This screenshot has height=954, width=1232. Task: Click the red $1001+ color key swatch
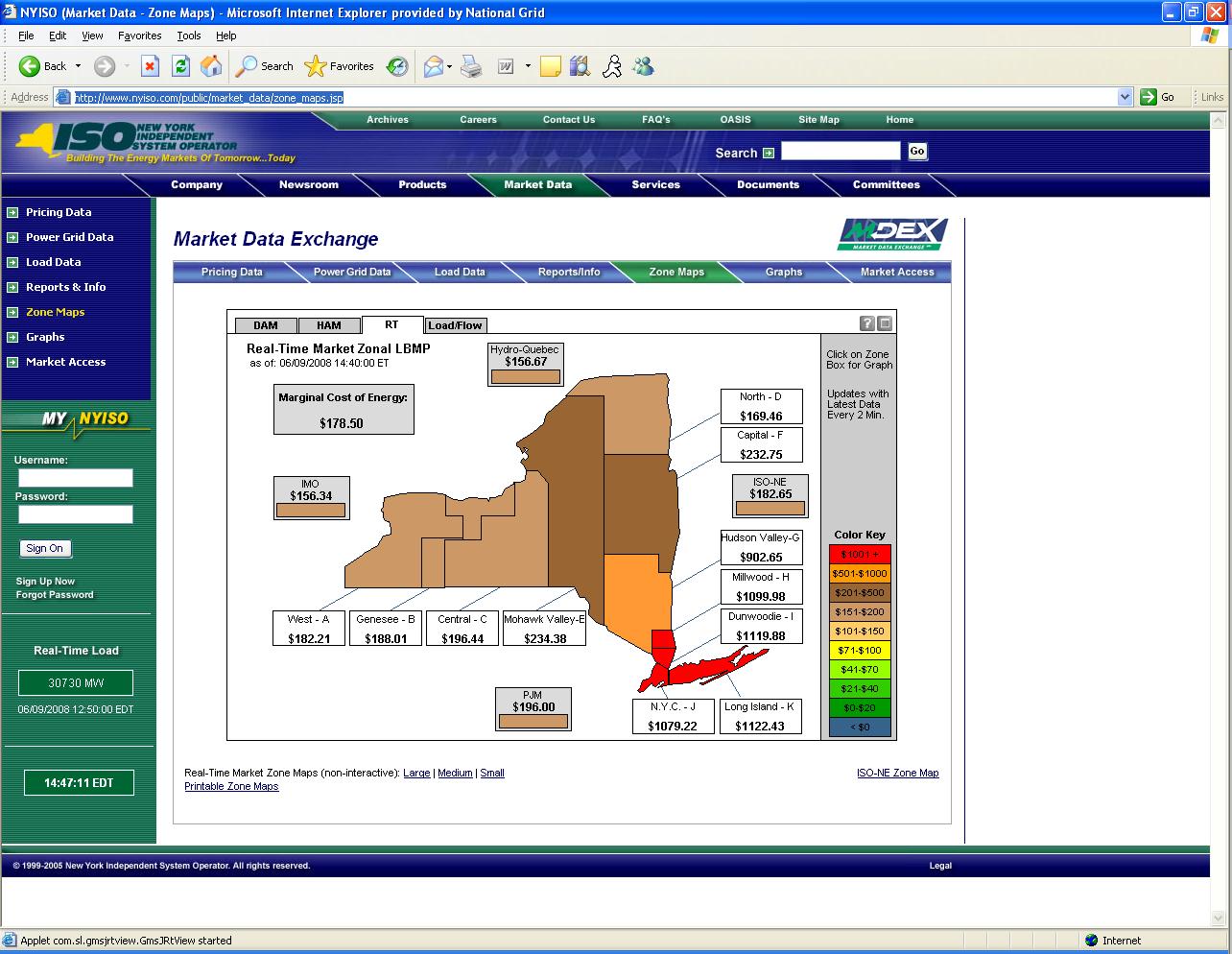[x=860, y=555]
